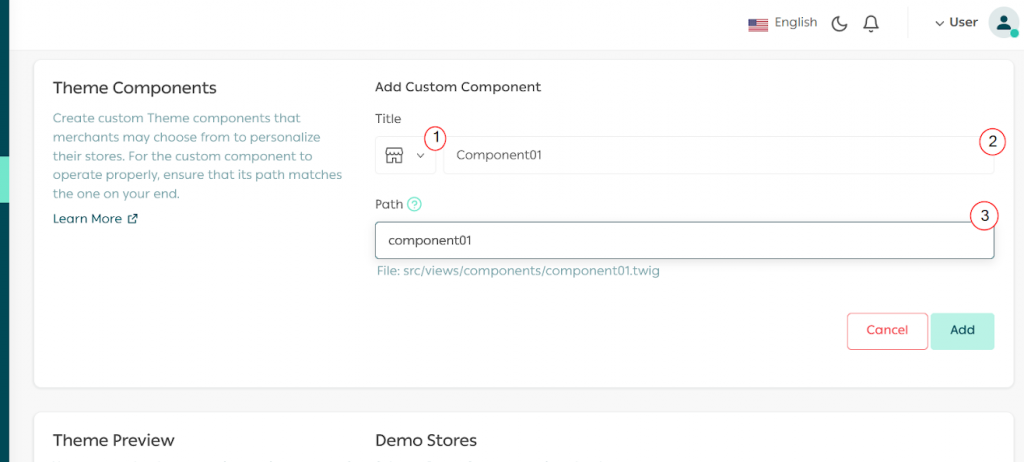Select the User account label

[x=963, y=23]
